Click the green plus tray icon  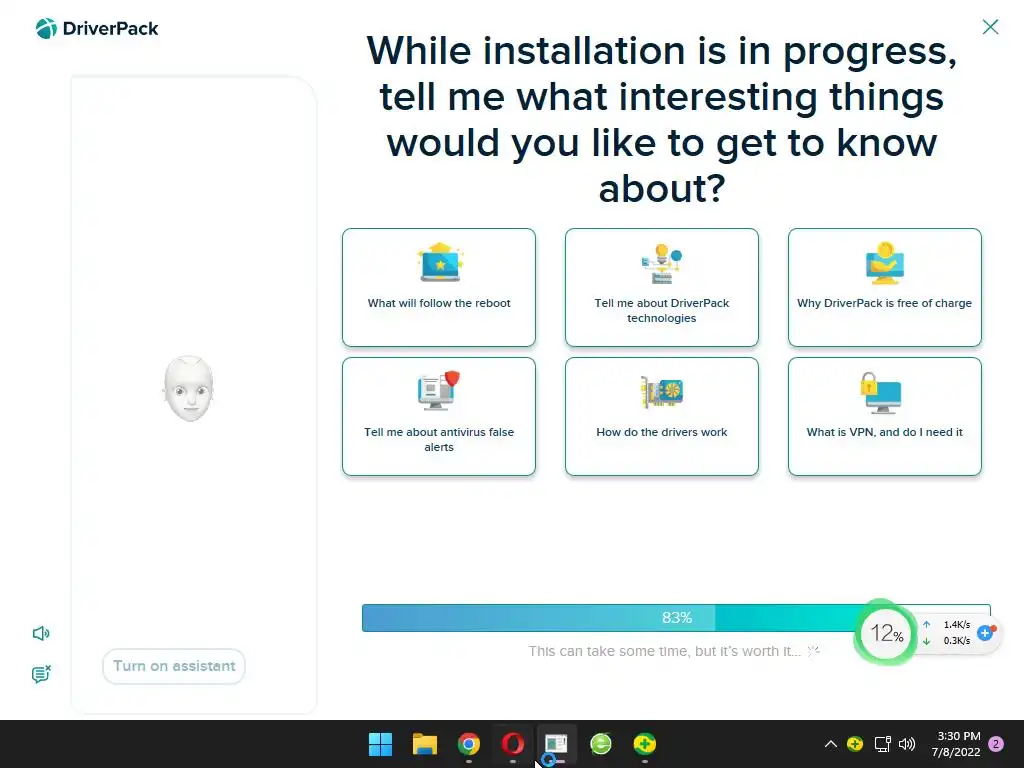tap(855, 744)
